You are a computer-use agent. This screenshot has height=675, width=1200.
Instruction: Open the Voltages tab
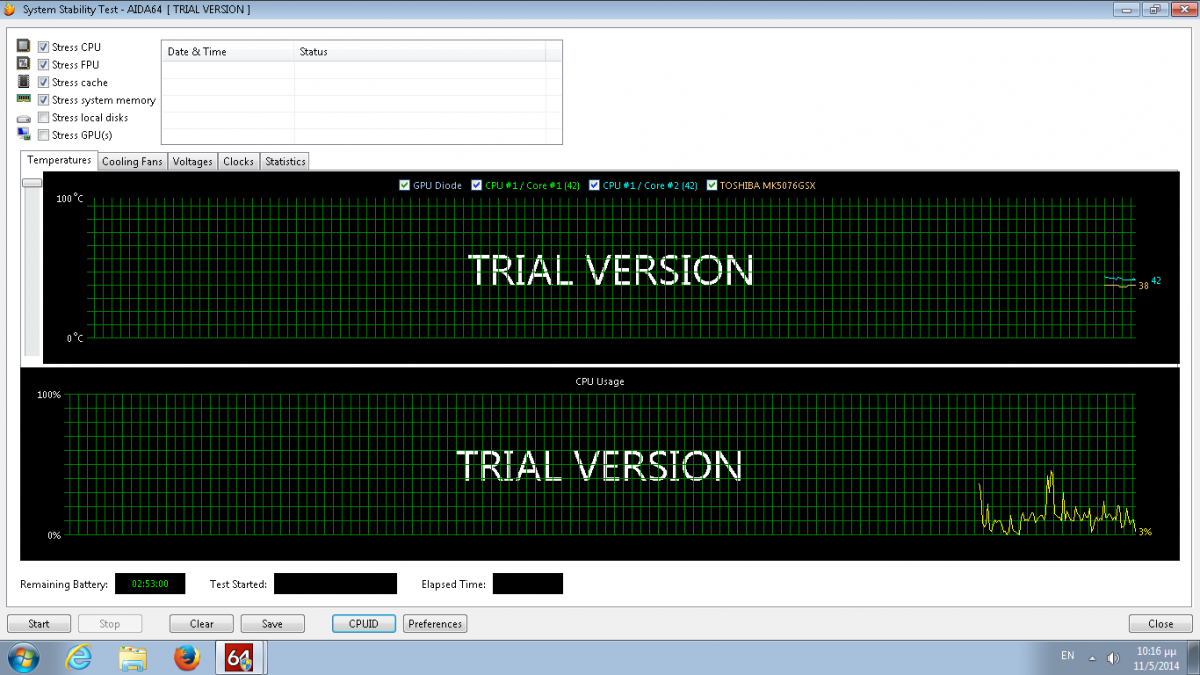click(x=193, y=161)
